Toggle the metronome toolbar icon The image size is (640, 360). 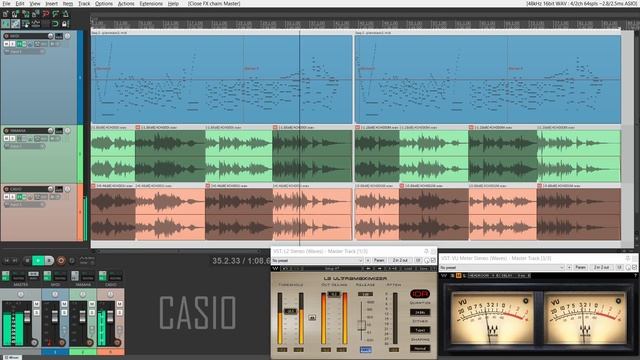[66, 13]
